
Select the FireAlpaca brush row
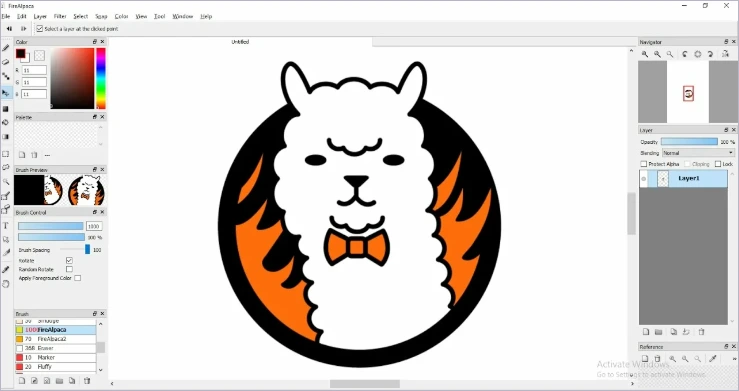[56, 330]
